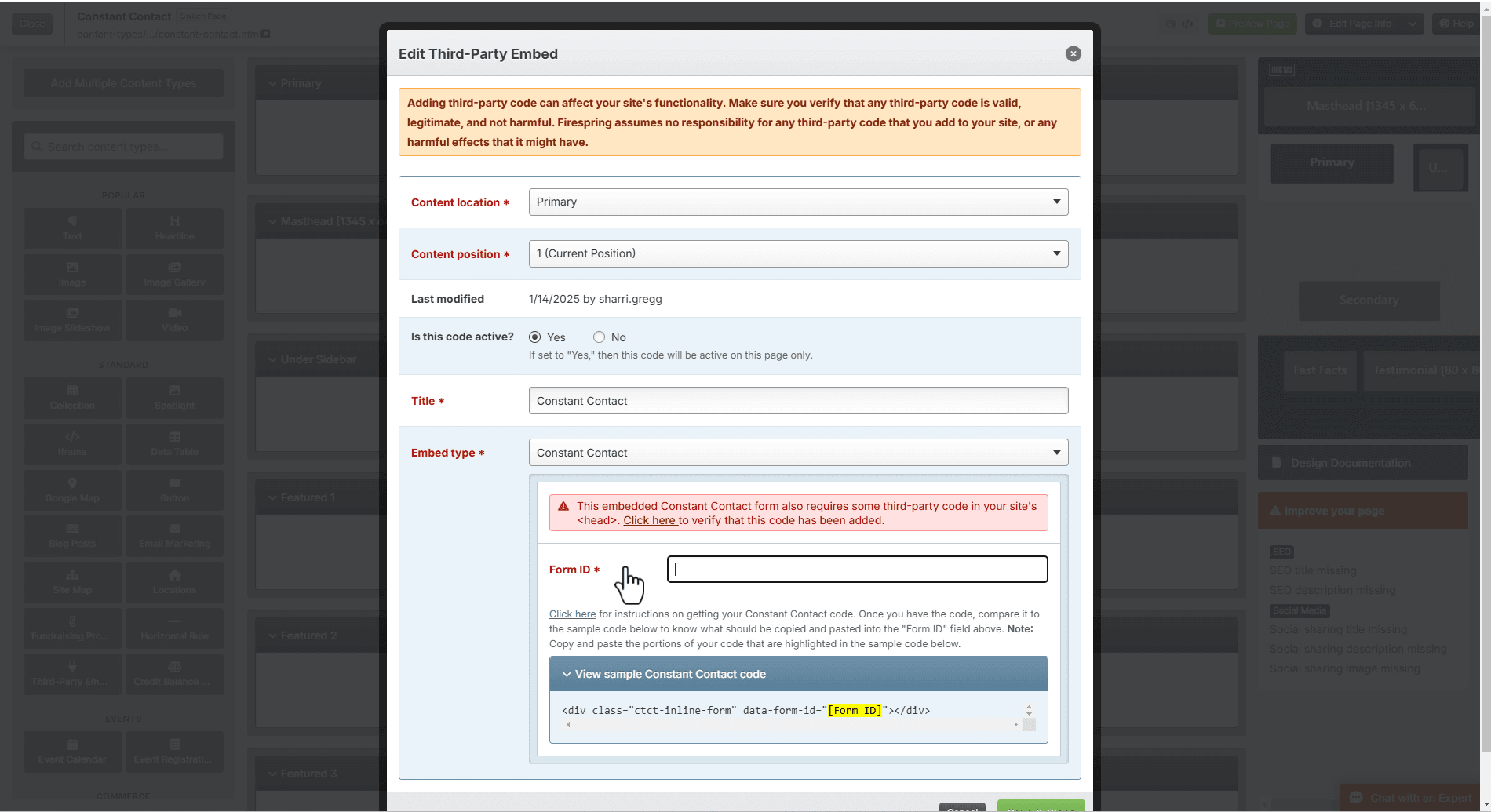Collapse the Under Sidebar section
The width and height of the screenshot is (1491, 812).
[272, 359]
